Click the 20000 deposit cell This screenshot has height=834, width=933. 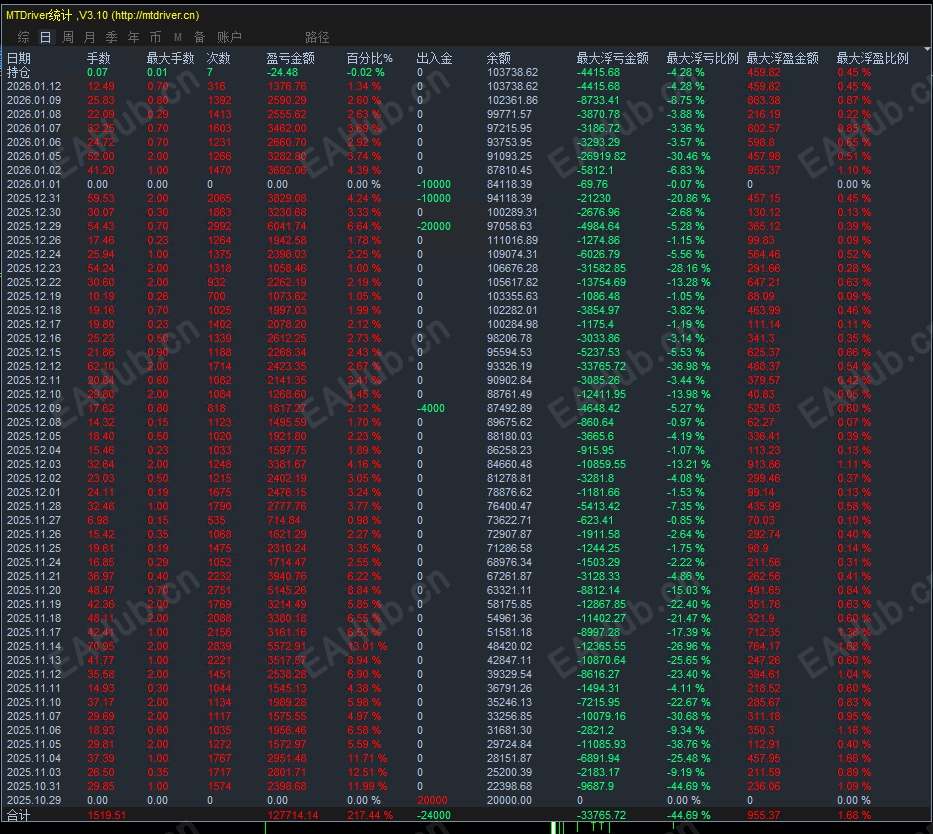coord(432,800)
